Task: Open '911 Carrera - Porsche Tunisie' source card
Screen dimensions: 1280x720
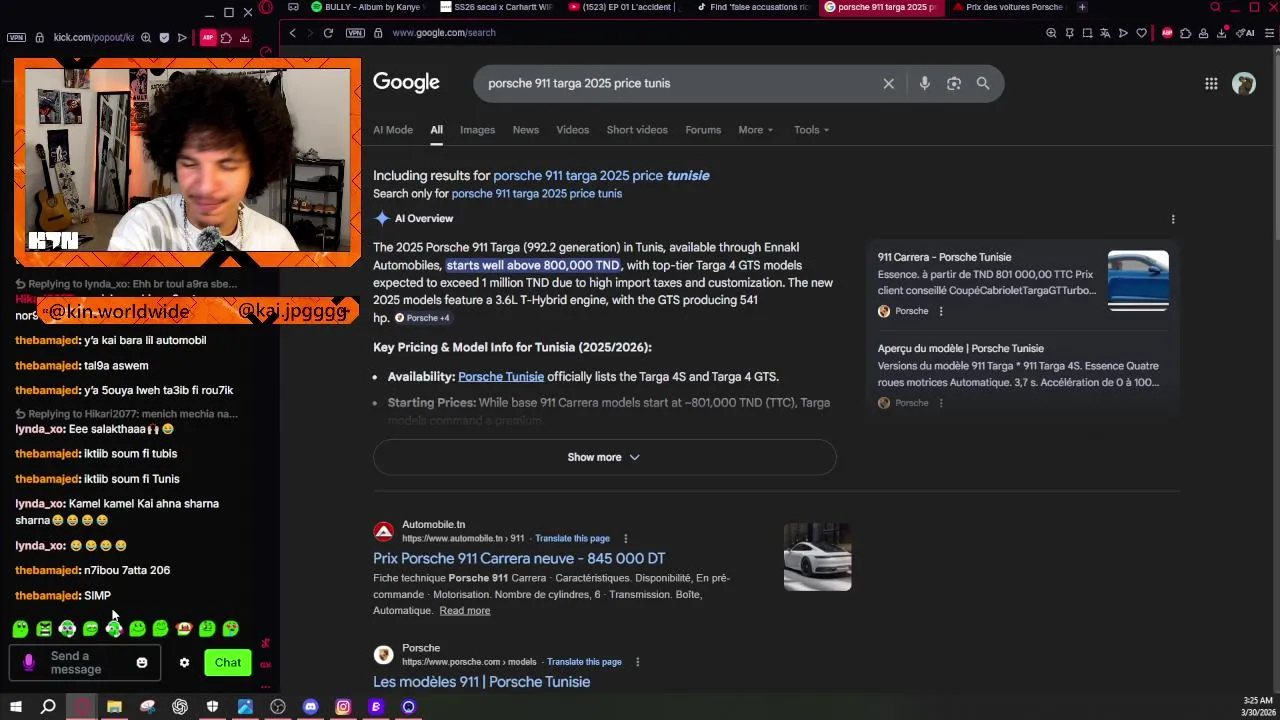Action: click(944, 257)
